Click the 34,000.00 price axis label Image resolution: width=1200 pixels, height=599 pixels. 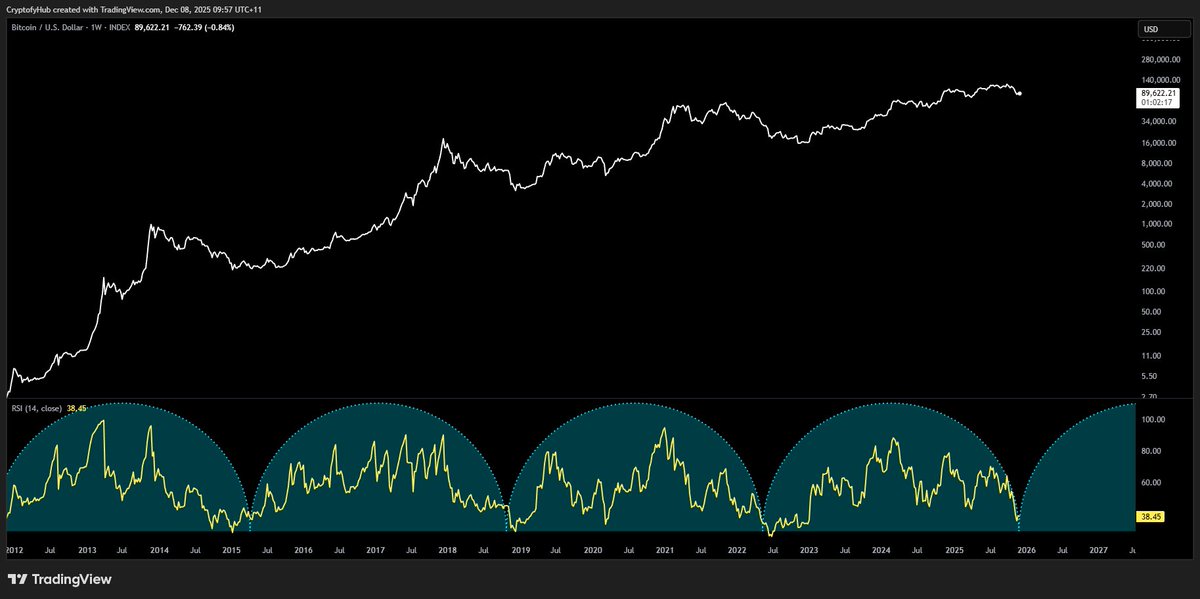[x=1158, y=121]
